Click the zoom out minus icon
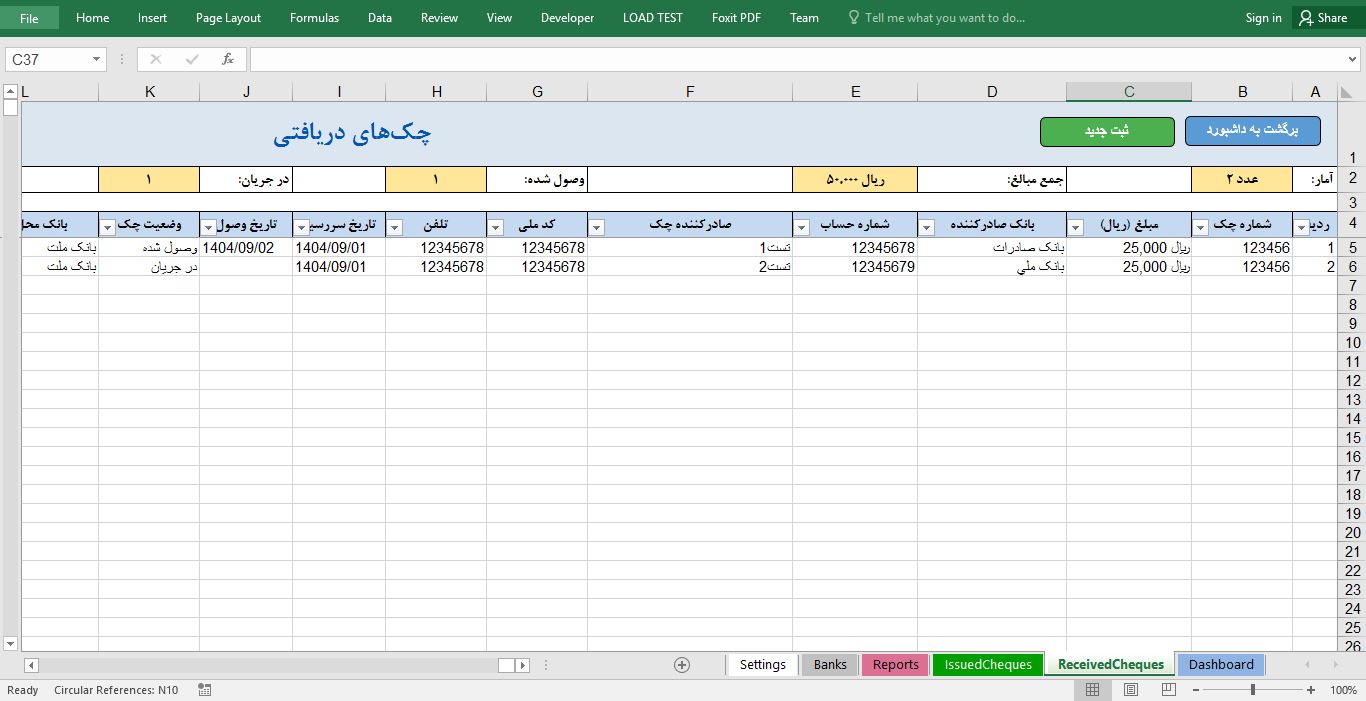This screenshot has height=701, width=1366. [1195, 690]
